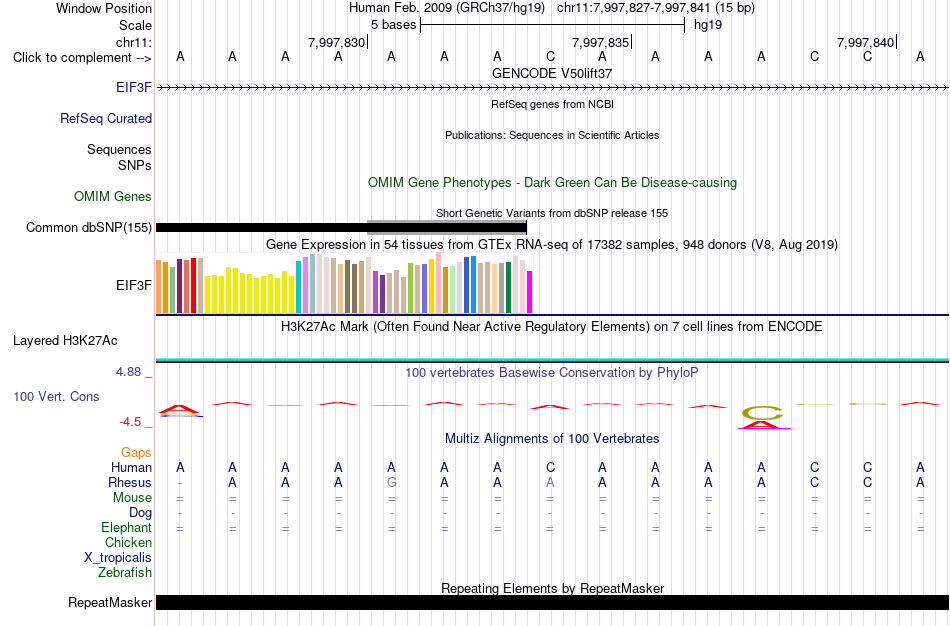Image resolution: width=950 pixels, height=626 pixels.
Task: Select the Zebrafish alignment row label
Action: tap(125, 572)
